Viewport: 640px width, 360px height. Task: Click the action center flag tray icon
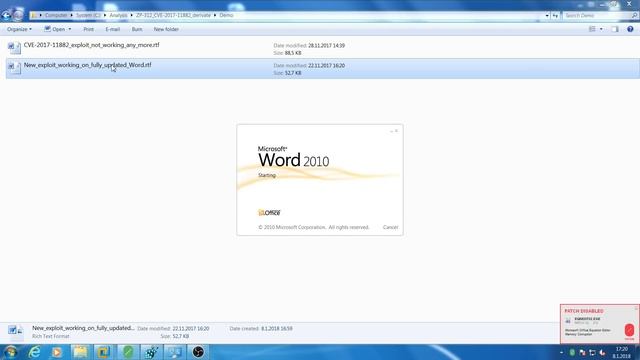582,352
